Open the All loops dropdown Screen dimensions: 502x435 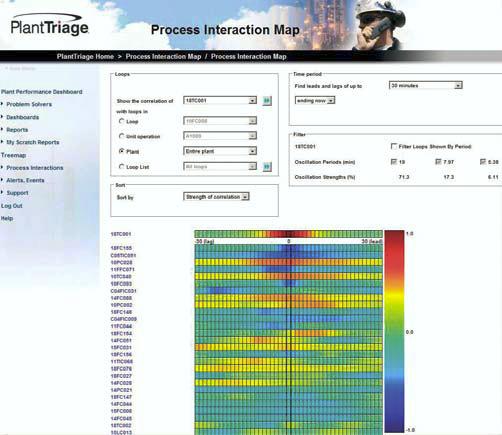tap(220, 166)
